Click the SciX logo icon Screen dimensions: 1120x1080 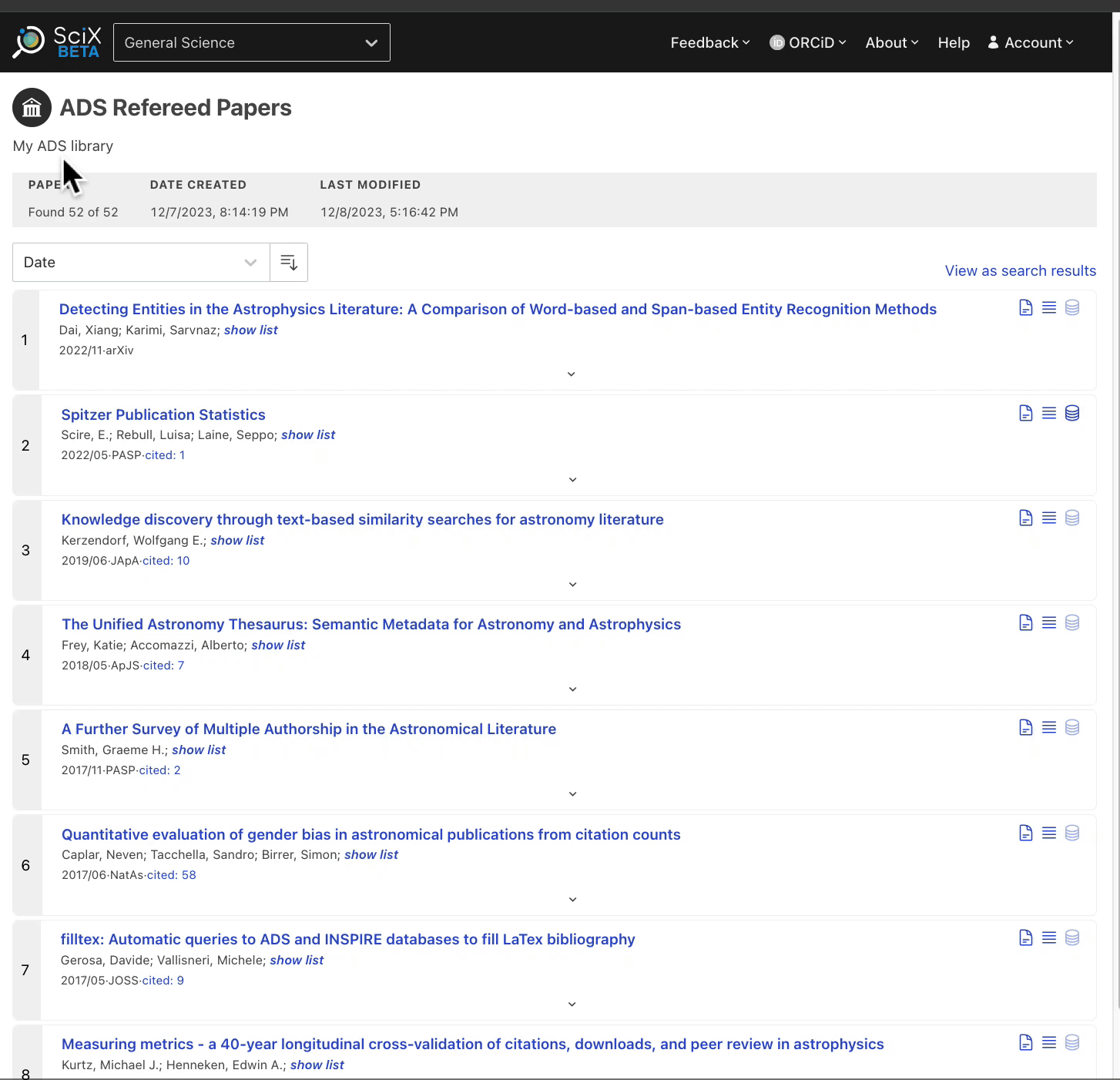[30, 42]
